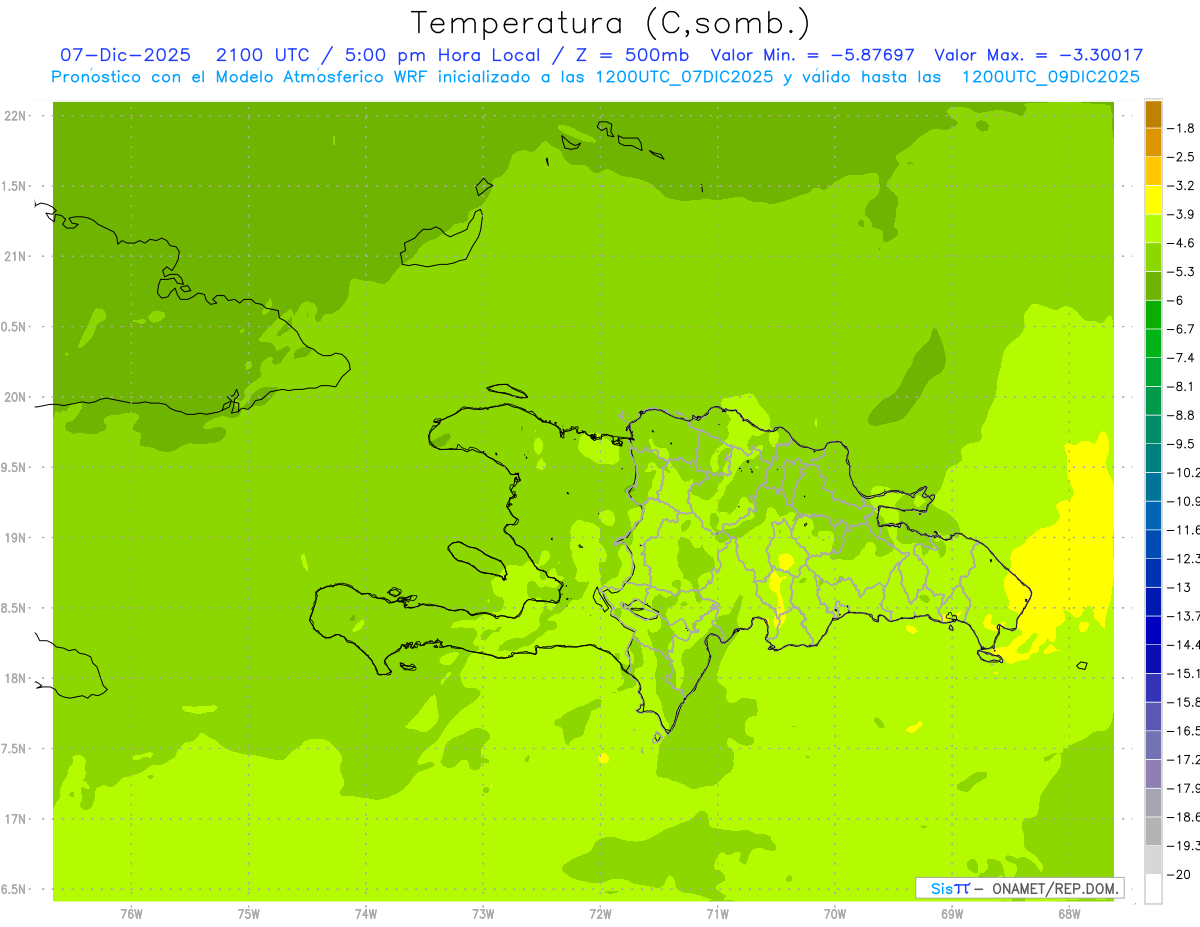Click the '17N' latitude label
Viewport: 1200px width, 927px height.
[x=15, y=819]
